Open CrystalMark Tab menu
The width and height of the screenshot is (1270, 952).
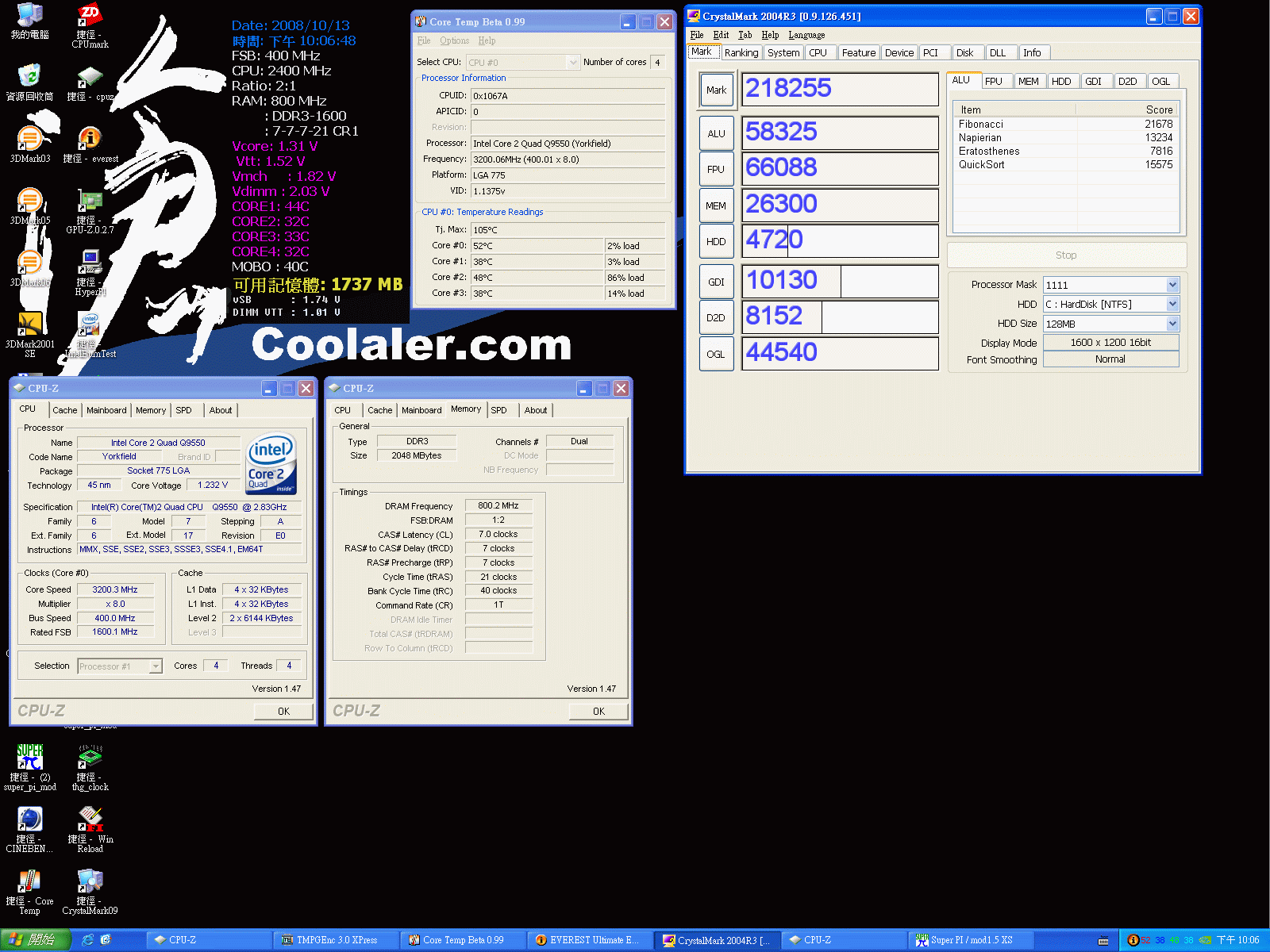tap(745, 35)
